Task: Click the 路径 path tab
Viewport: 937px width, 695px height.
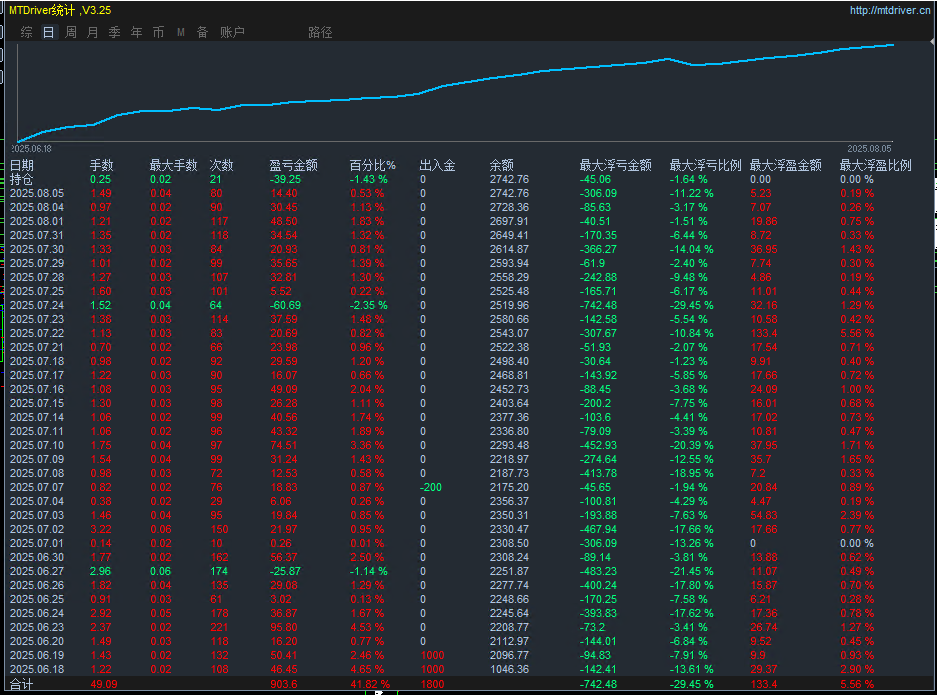Action: [320, 32]
